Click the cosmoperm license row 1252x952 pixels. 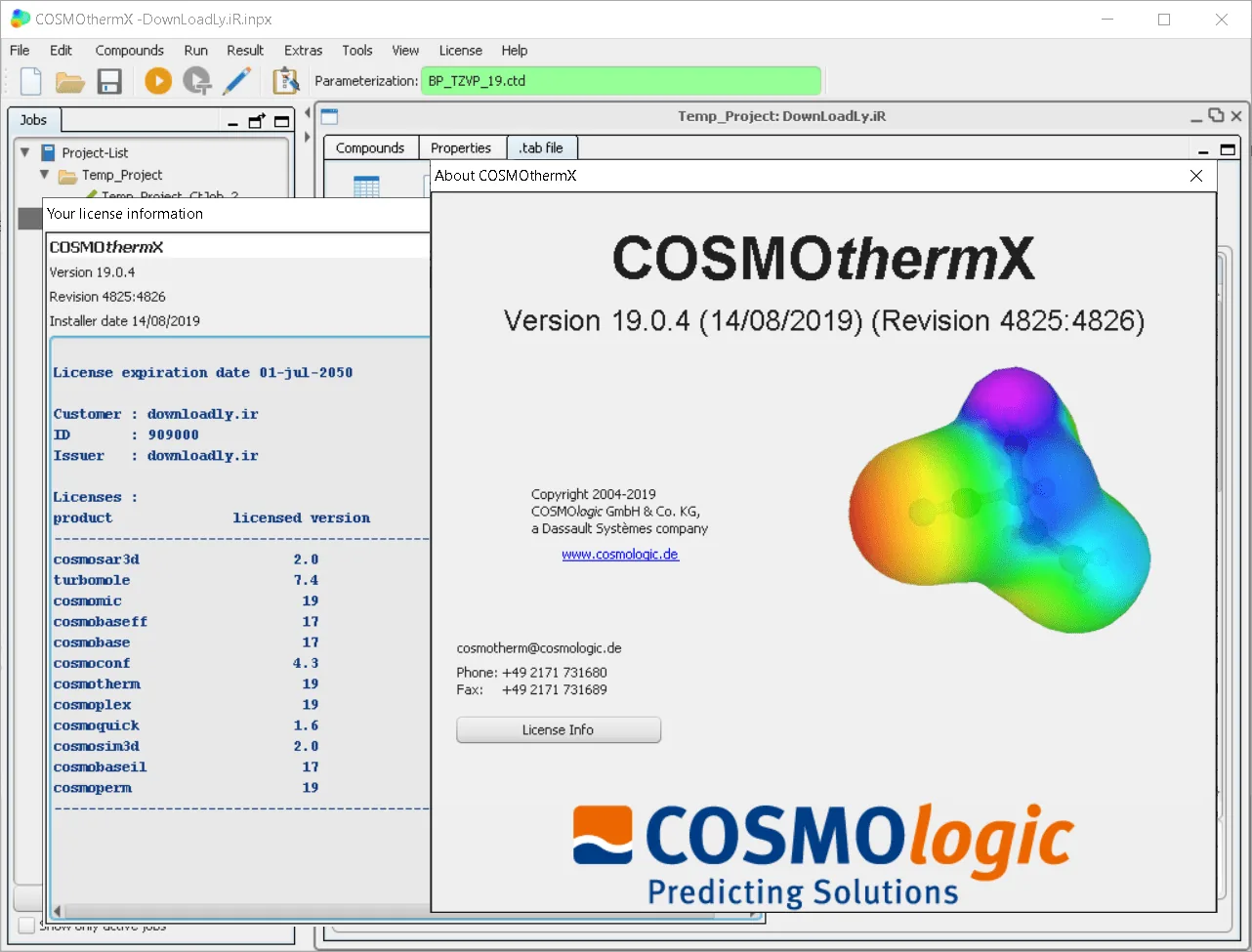(x=187, y=788)
